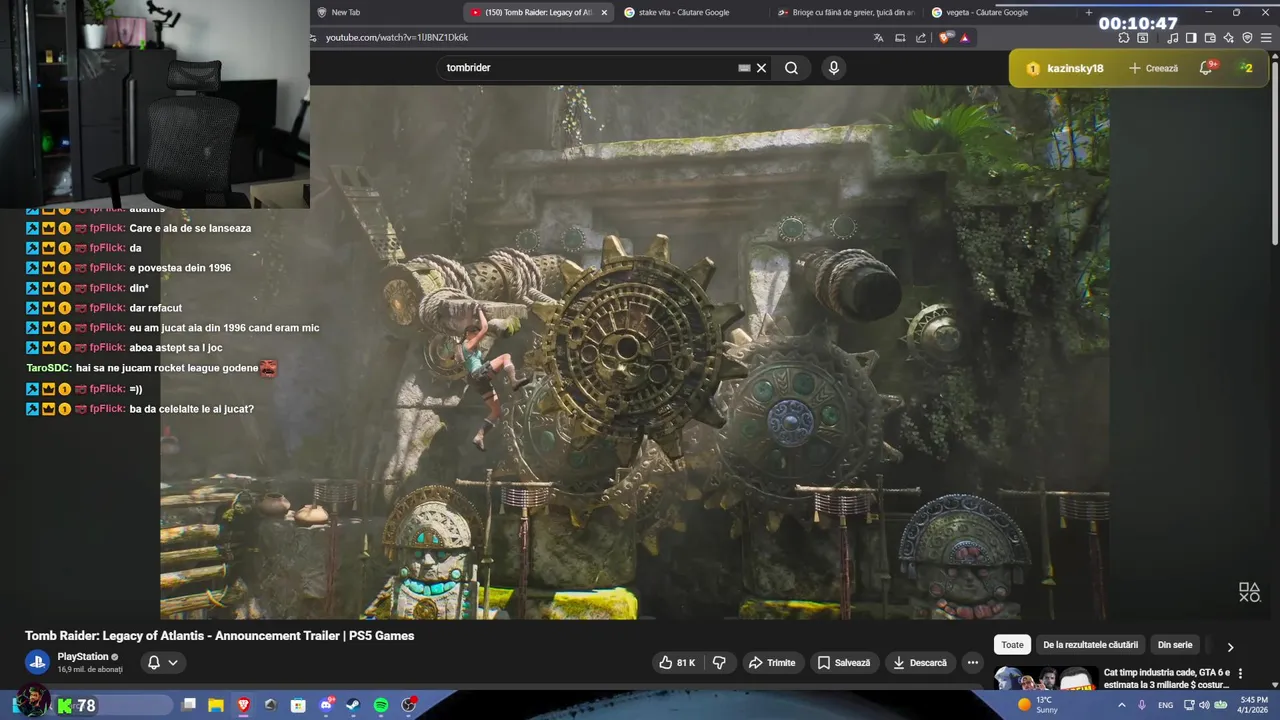Image resolution: width=1280 pixels, height=720 pixels.
Task: Open the on-screen keyboard icon in search
Action: click(x=744, y=68)
